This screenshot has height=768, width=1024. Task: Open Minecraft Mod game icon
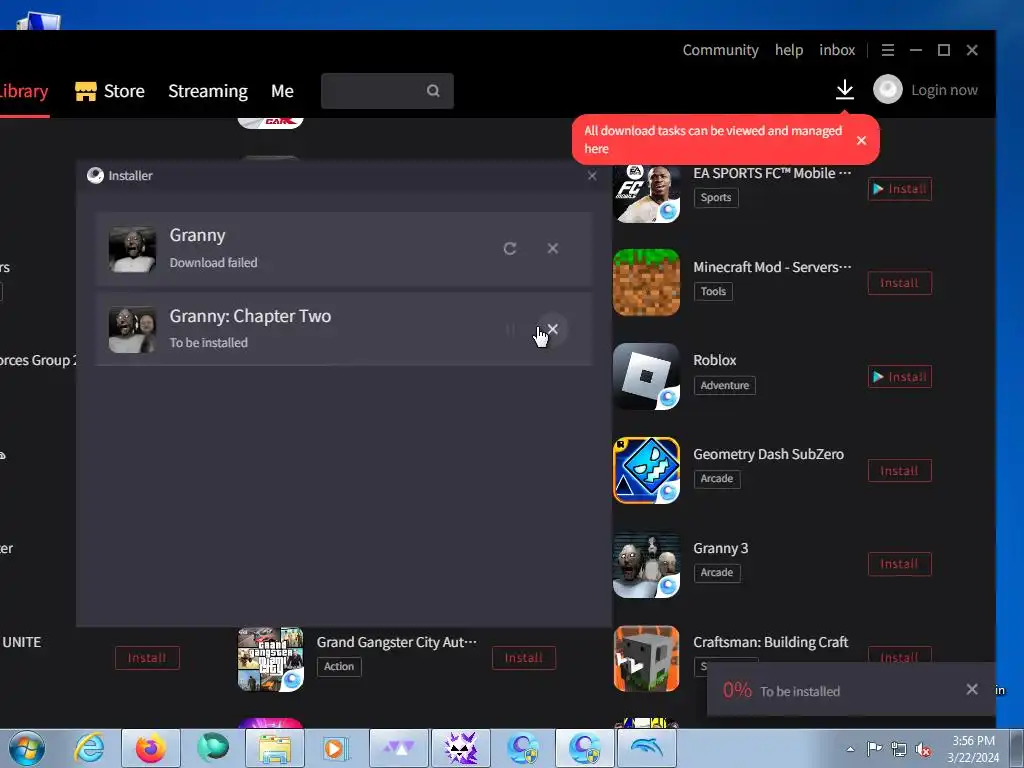point(647,282)
